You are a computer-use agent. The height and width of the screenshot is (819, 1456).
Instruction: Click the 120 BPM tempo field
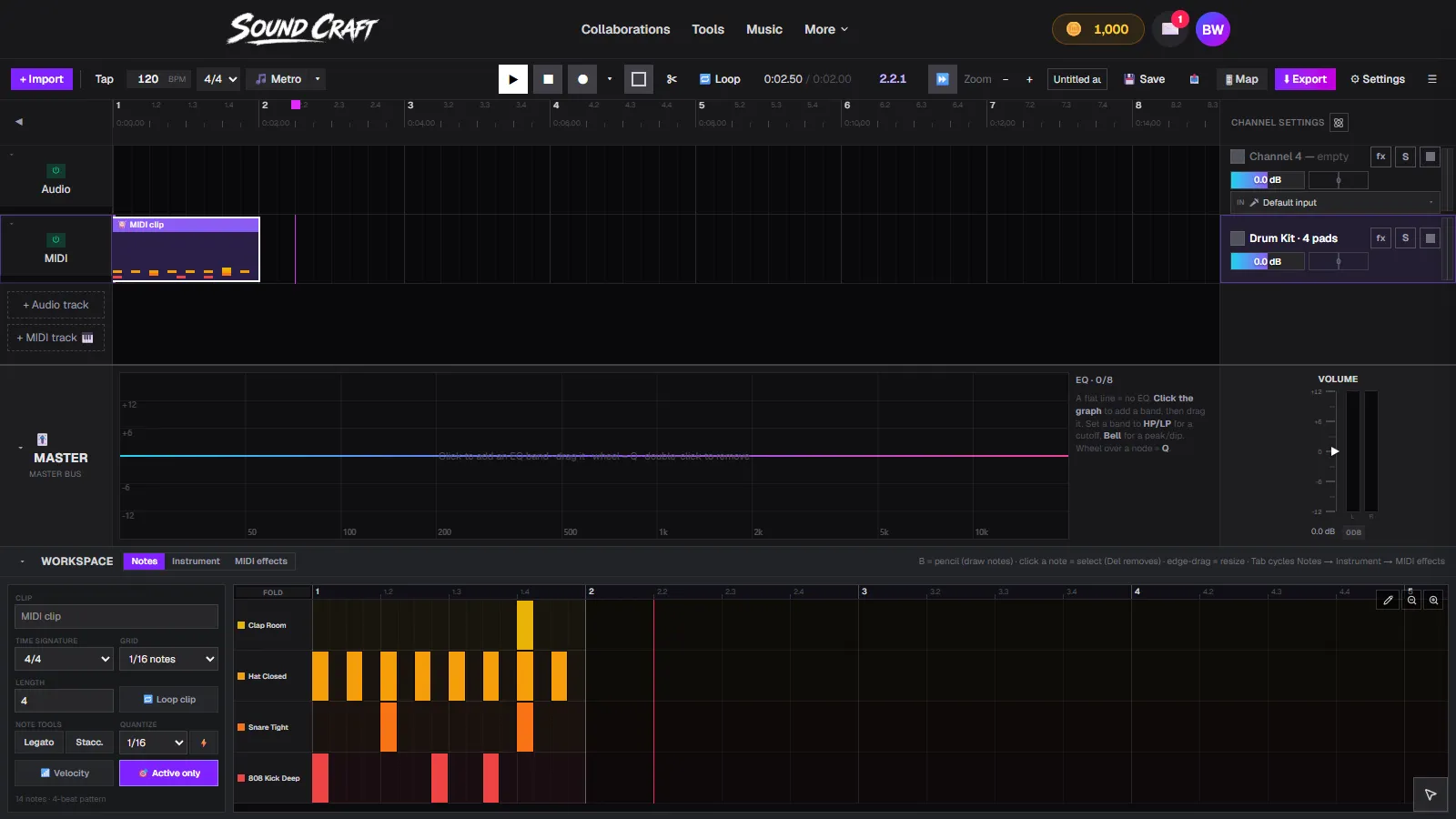click(159, 79)
